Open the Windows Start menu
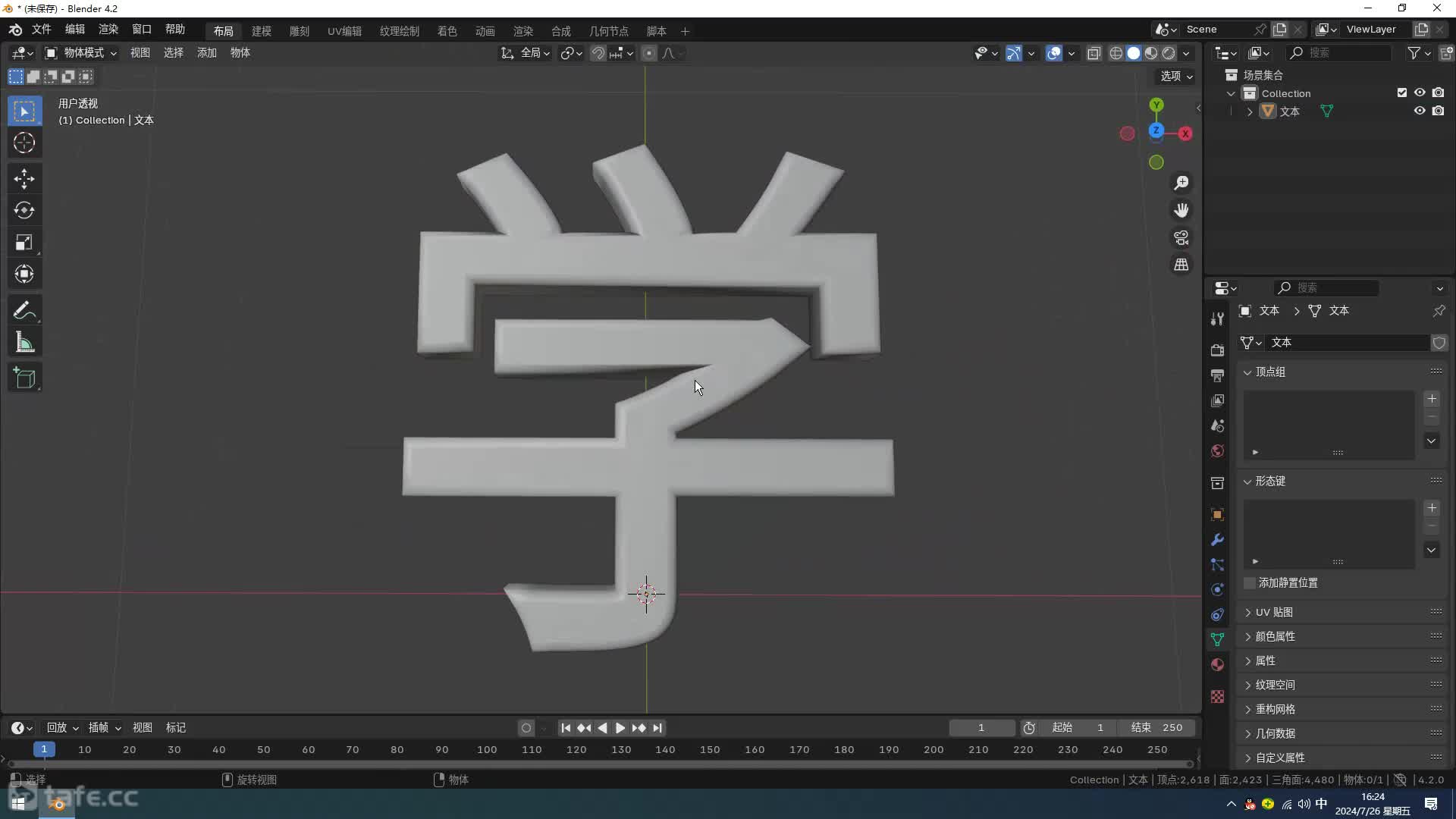 point(18,803)
